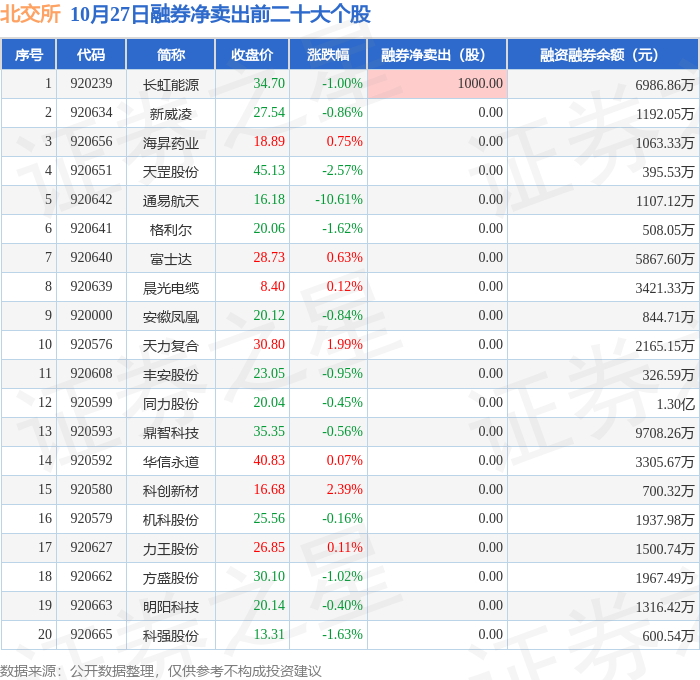The image size is (700, 680).
Task: Click stock code 920580
Action: [91, 490]
